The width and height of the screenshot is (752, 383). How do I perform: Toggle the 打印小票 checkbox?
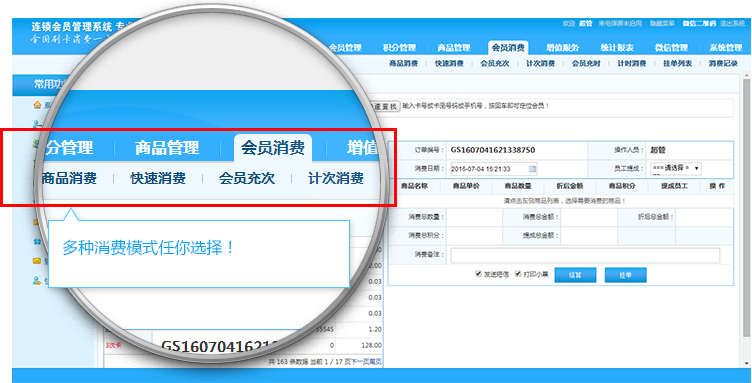(x=518, y=274)
